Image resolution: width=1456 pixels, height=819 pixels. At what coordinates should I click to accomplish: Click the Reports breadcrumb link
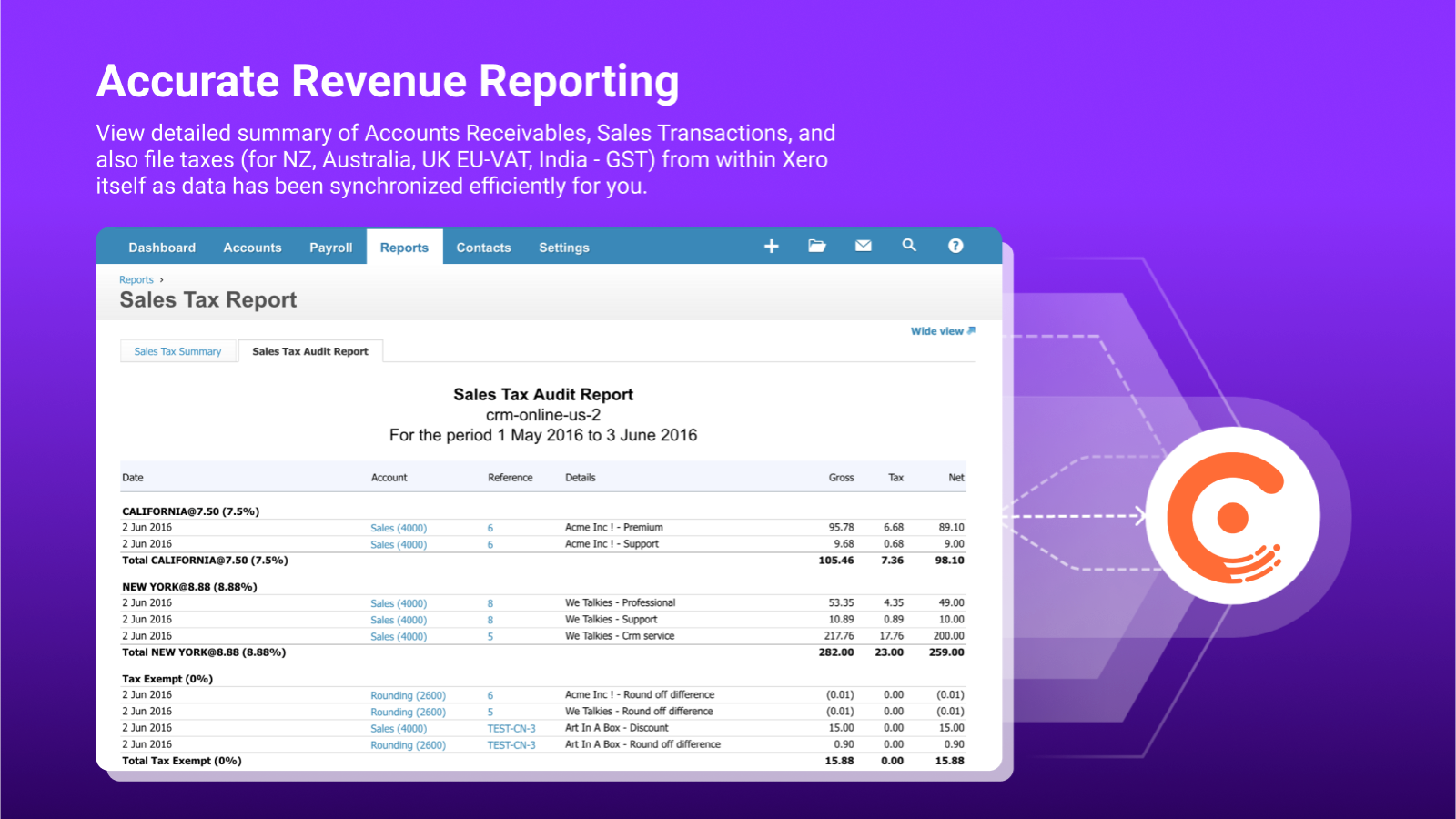click(136, 280)
